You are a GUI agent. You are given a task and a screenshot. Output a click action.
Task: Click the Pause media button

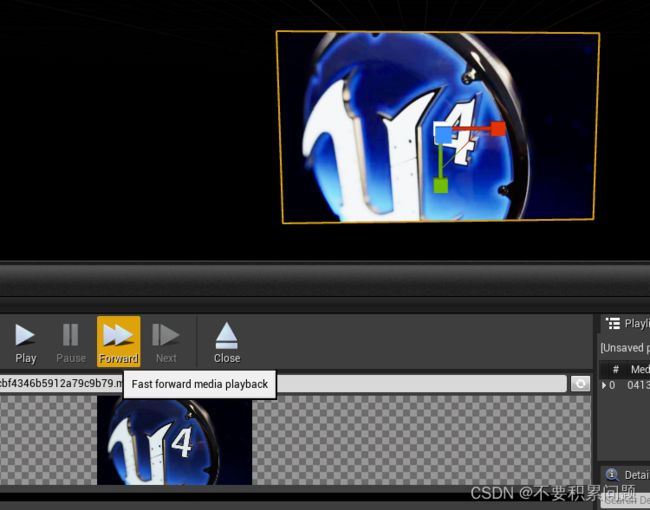(x=71, y=343)
